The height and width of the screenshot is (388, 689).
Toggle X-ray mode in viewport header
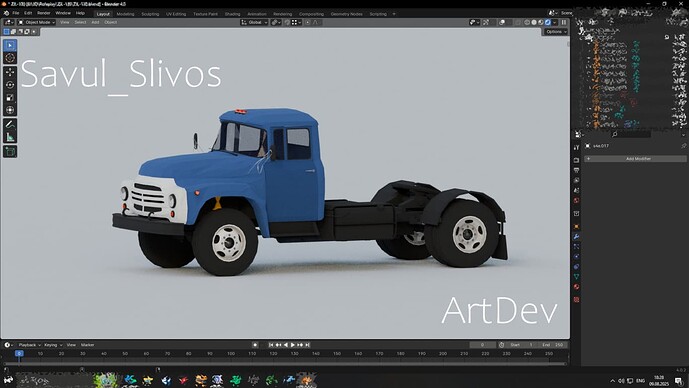[x=518, y=22]
